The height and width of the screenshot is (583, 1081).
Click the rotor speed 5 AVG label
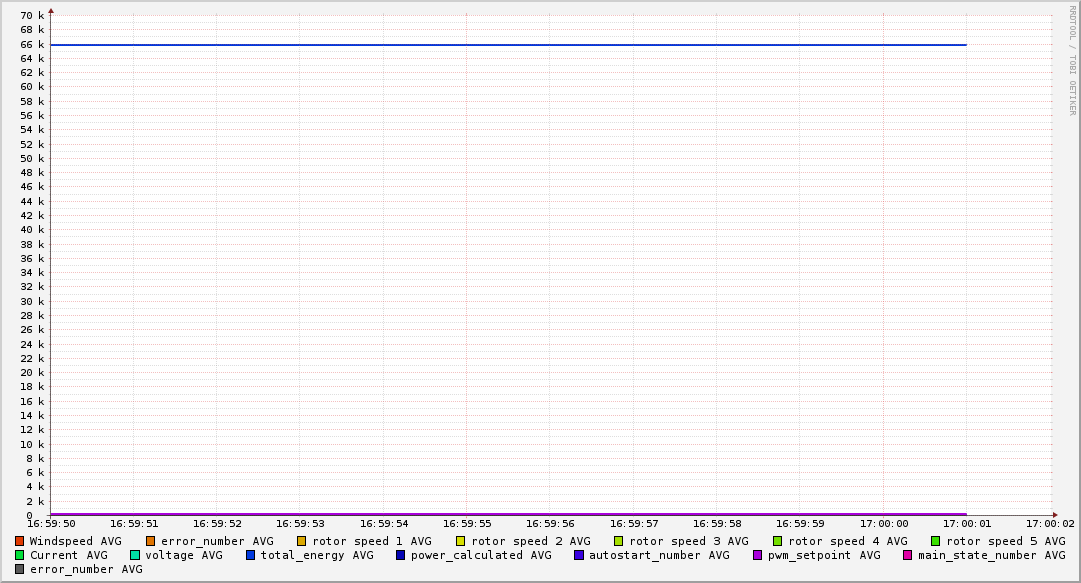point(1006,541)
